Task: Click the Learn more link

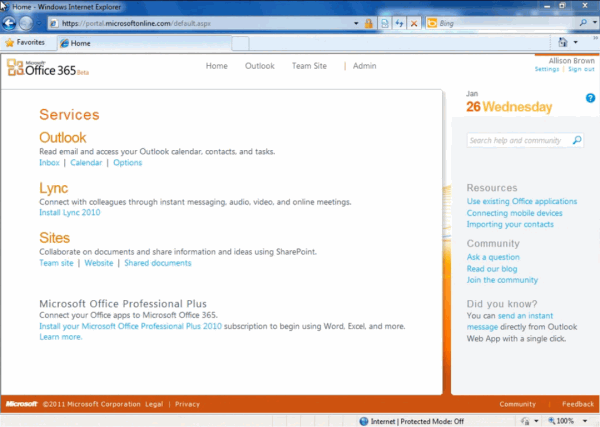Action: (60, 337)
